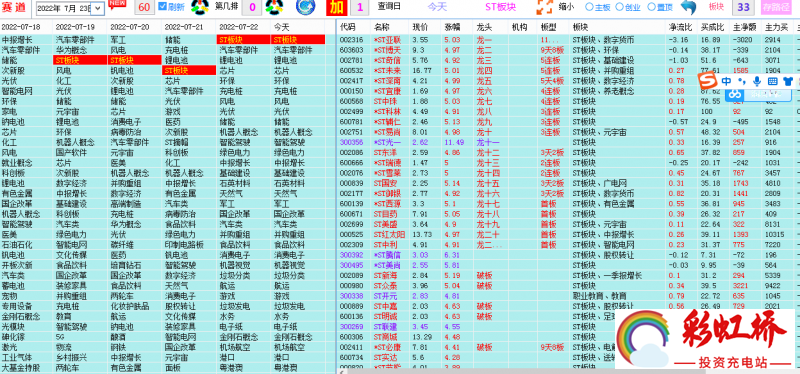The height and width of the screenshot is (374, 800).
Task: Click the 龙三 label for *ST奇信
Action: [484, 60]
